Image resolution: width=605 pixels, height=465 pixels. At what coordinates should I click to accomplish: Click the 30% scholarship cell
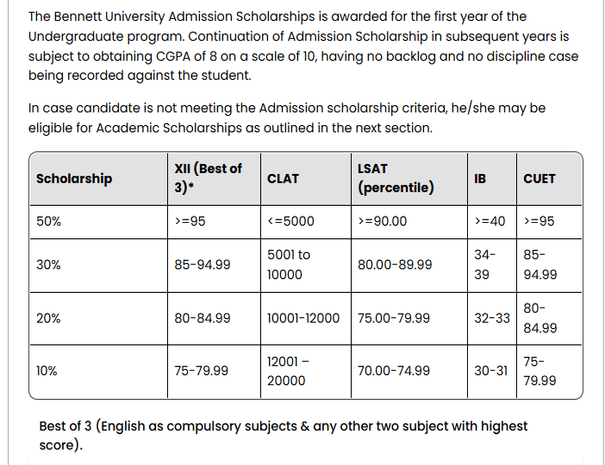coord(48,265)
